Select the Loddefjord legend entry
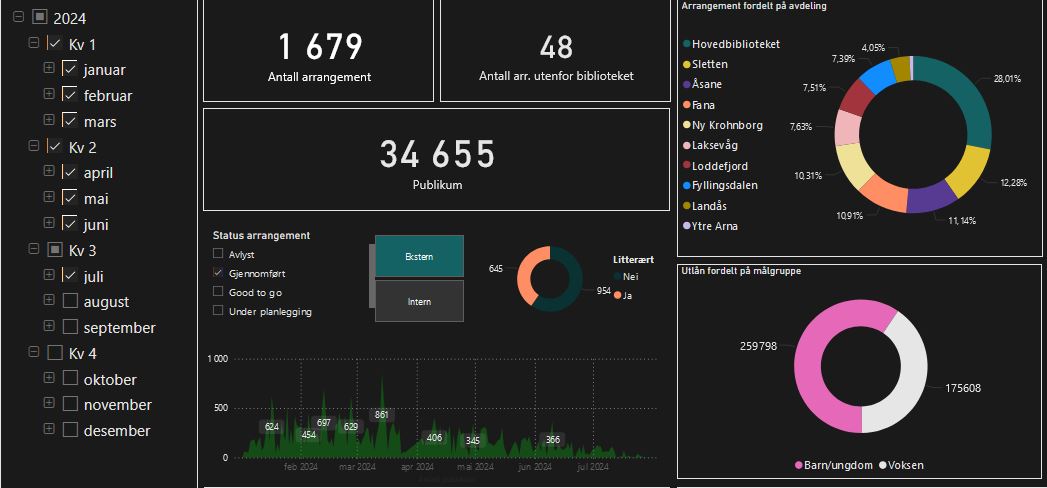The height and width of the screenshot is (488, 1047). click(715, 166)
